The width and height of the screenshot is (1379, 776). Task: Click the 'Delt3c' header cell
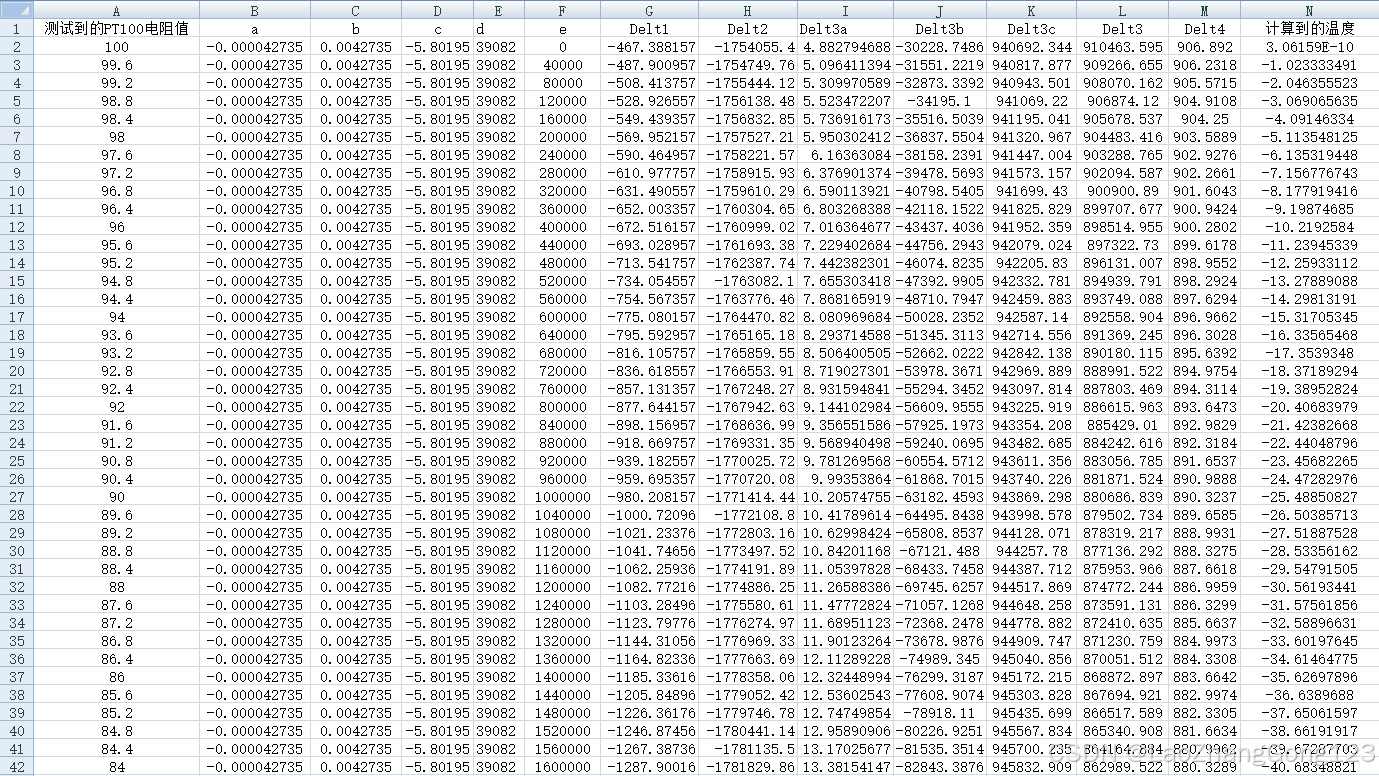click(x=1032, y=29)
